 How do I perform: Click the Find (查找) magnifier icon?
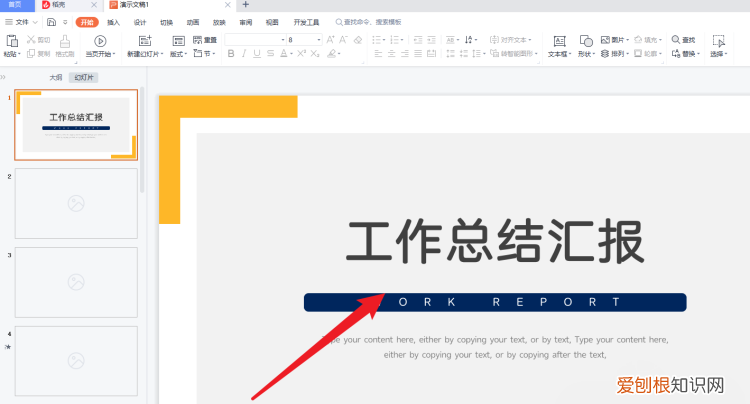676,40
